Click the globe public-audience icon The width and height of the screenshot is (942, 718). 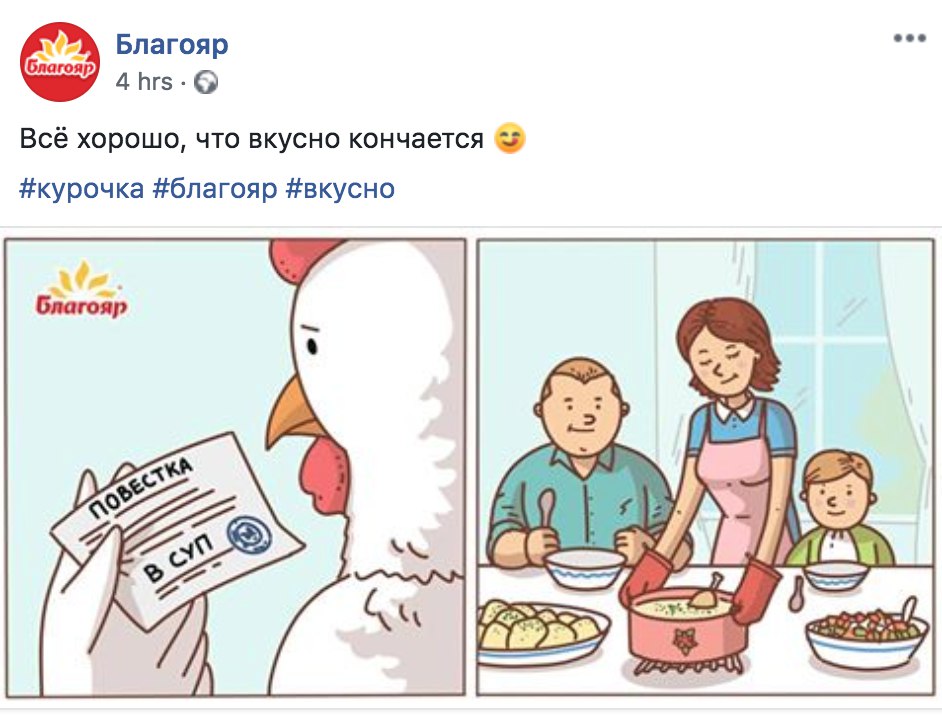pos(206,82)
